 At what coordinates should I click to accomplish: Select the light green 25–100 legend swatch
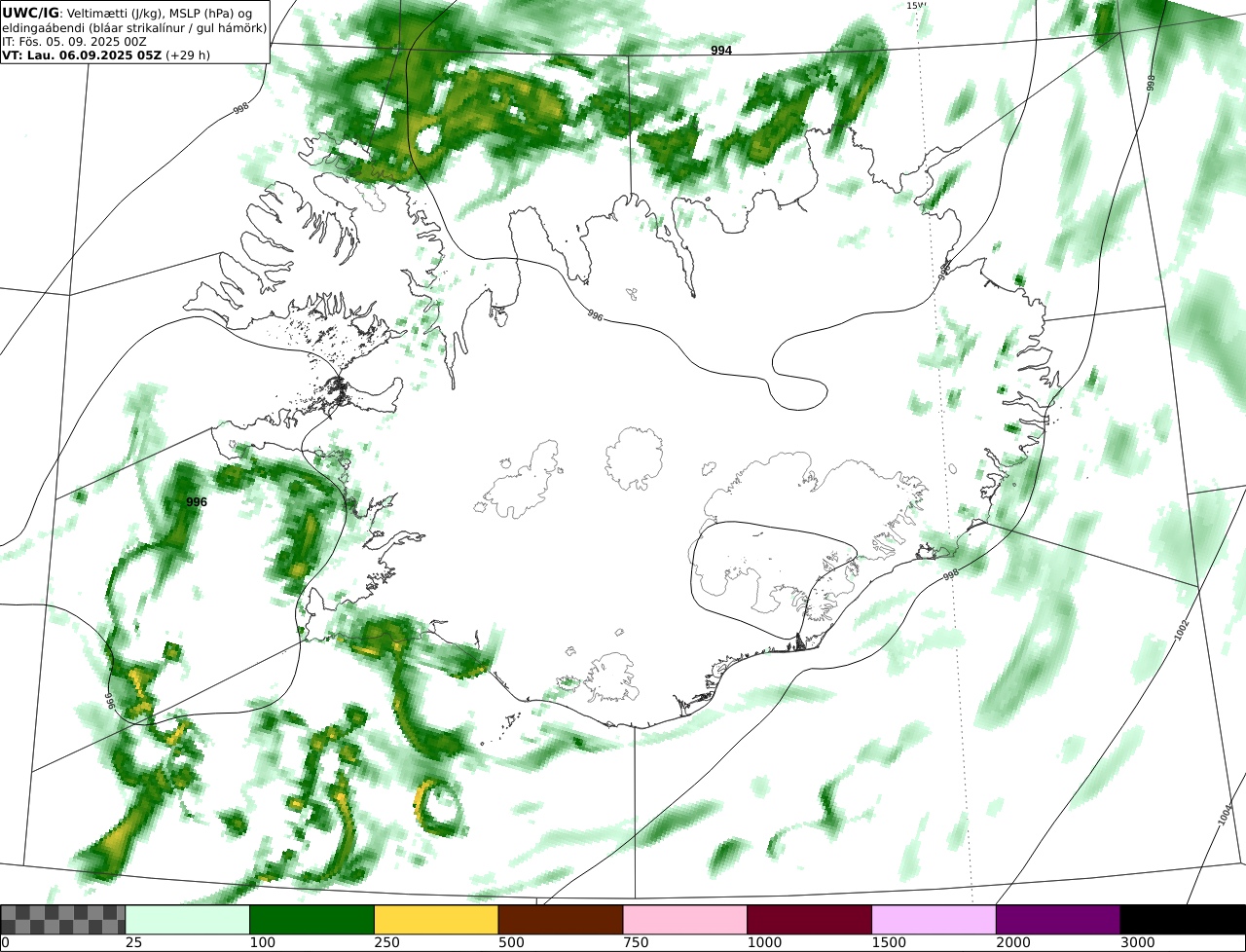[x=188, y=920]
